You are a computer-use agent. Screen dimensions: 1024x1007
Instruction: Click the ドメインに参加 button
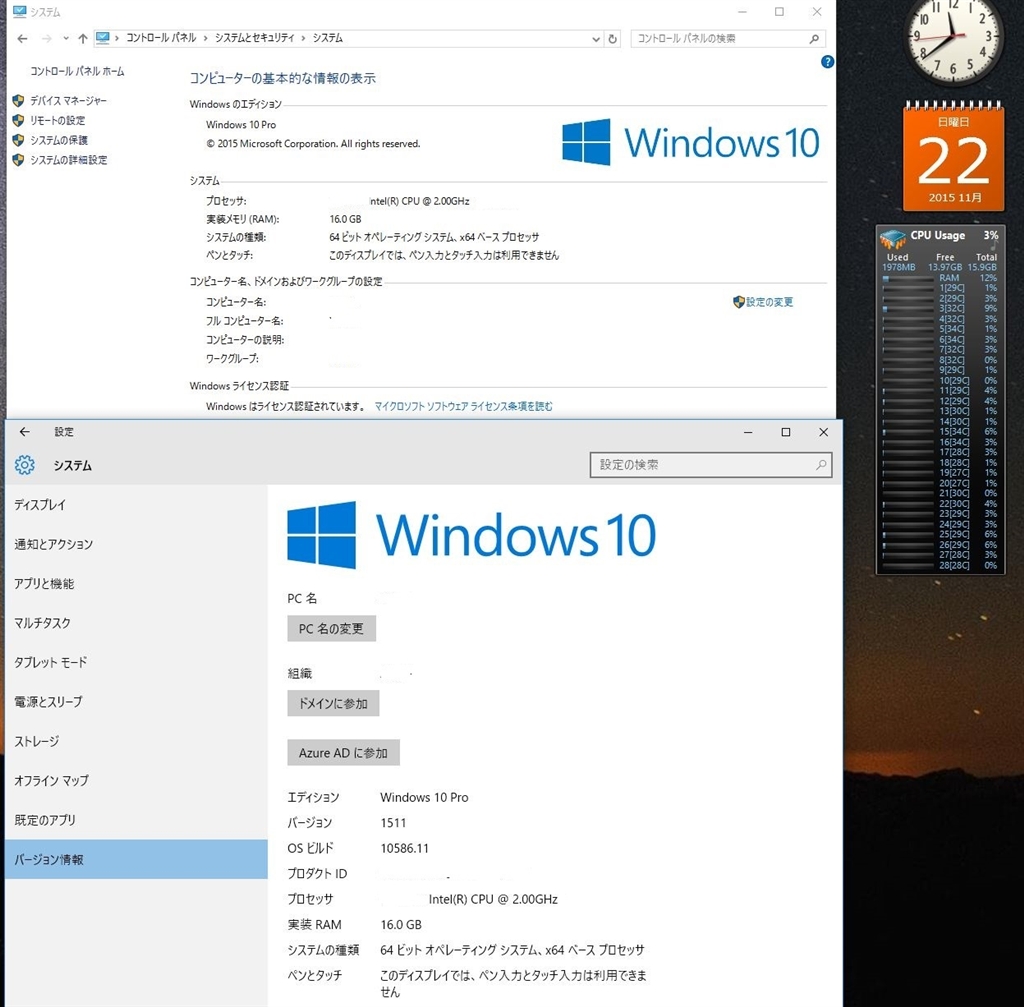click(333, 703)
